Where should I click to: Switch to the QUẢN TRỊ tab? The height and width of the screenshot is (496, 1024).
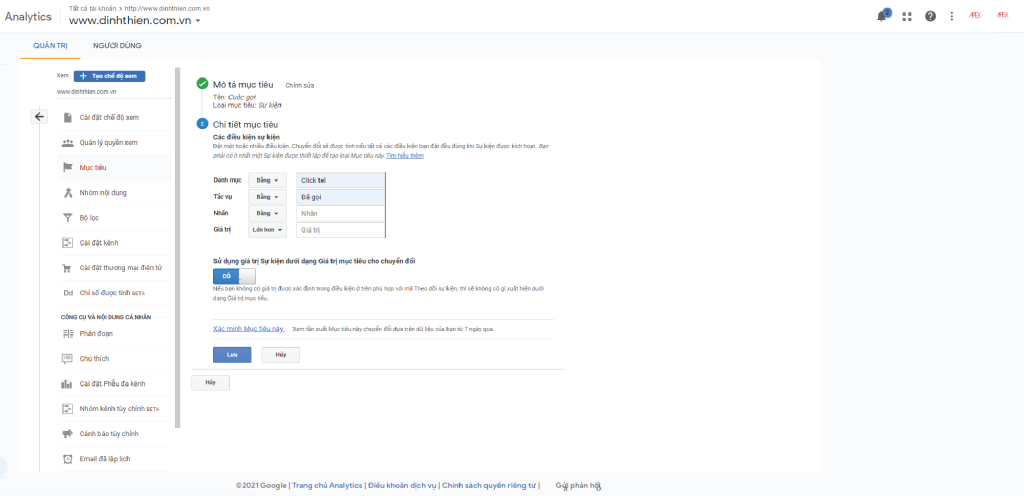click(x=49, y=46)
